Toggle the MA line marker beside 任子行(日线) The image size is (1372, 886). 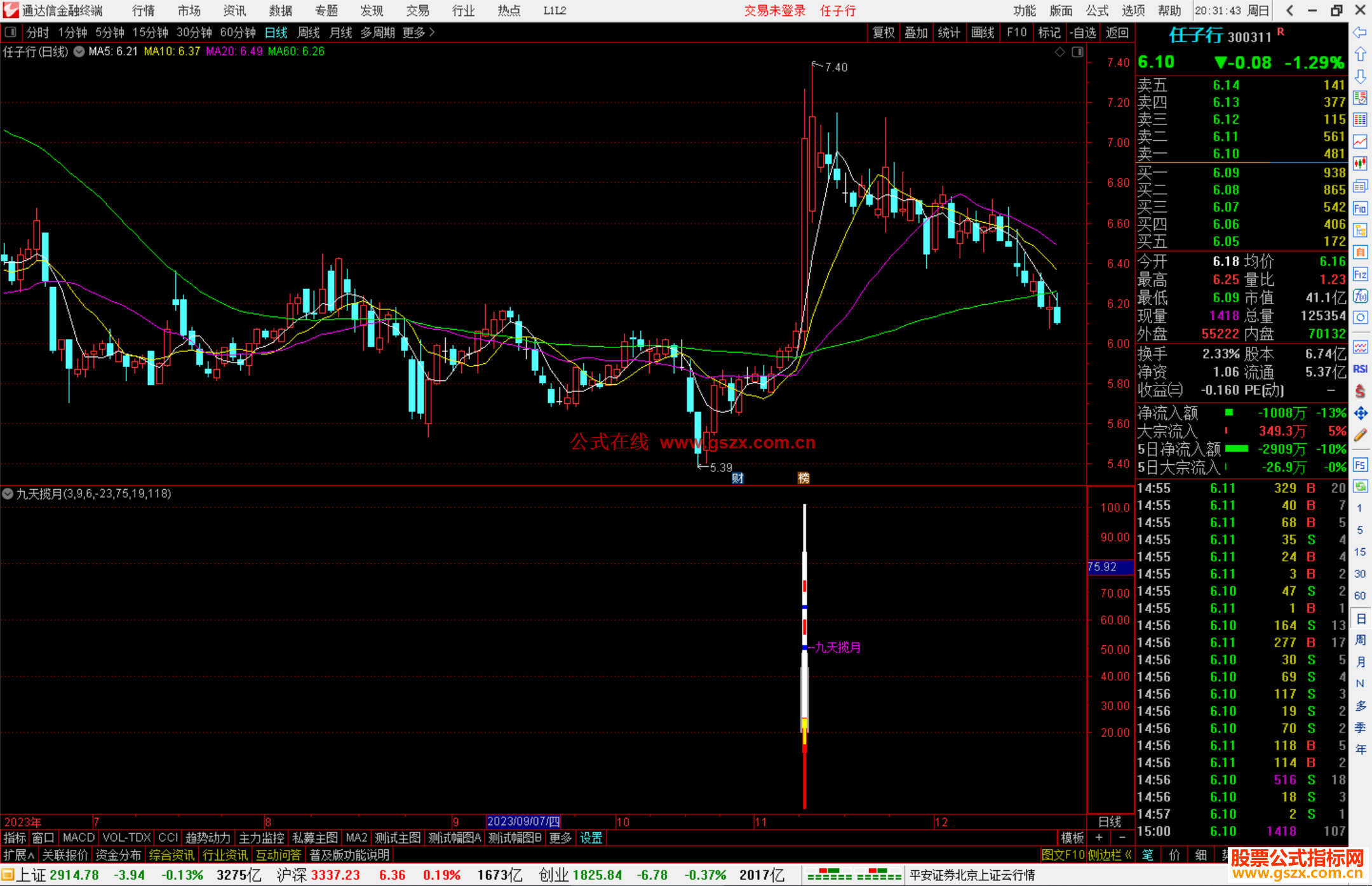point(79,51)
